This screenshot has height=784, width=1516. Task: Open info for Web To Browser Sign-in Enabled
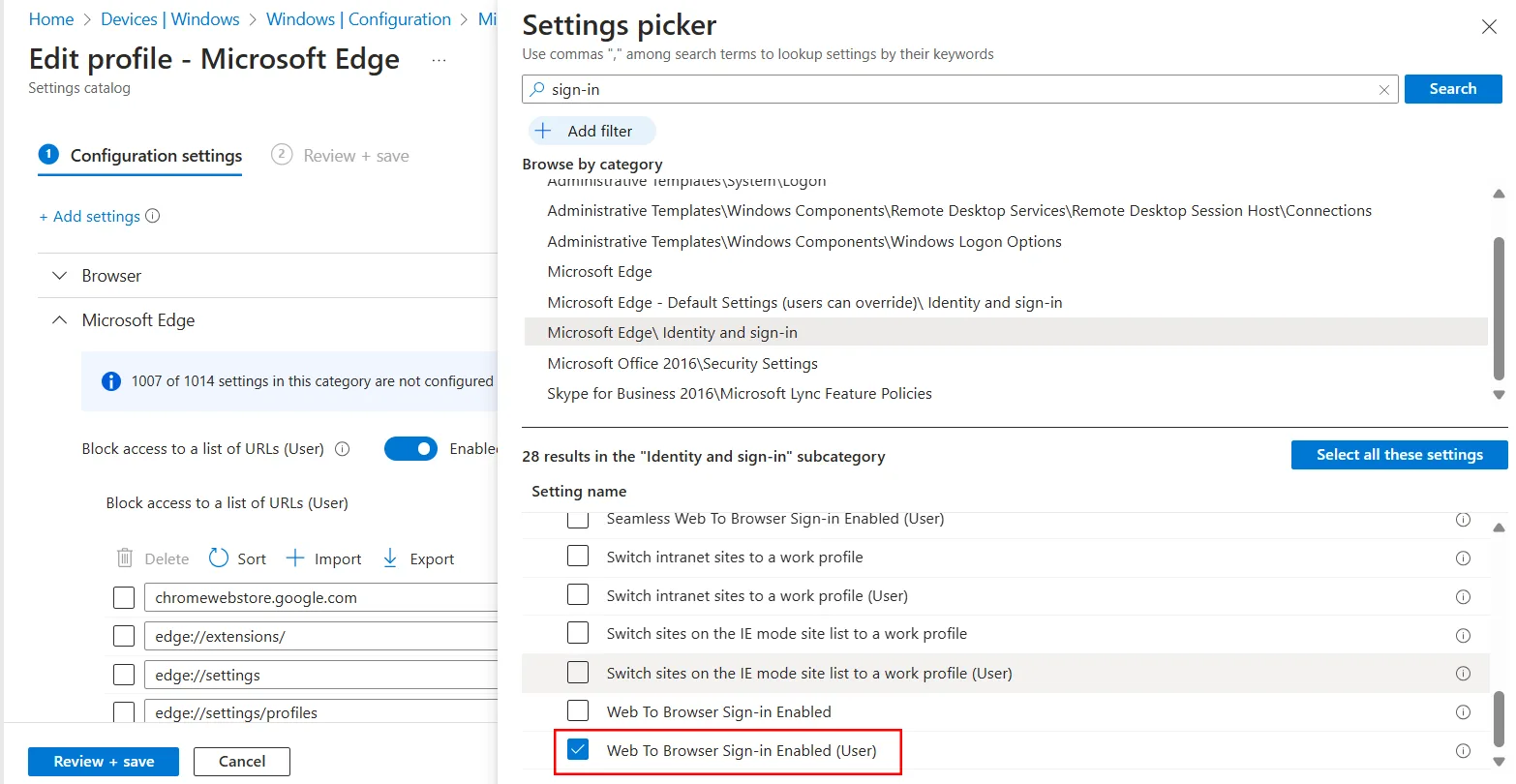click(1463, 712)
